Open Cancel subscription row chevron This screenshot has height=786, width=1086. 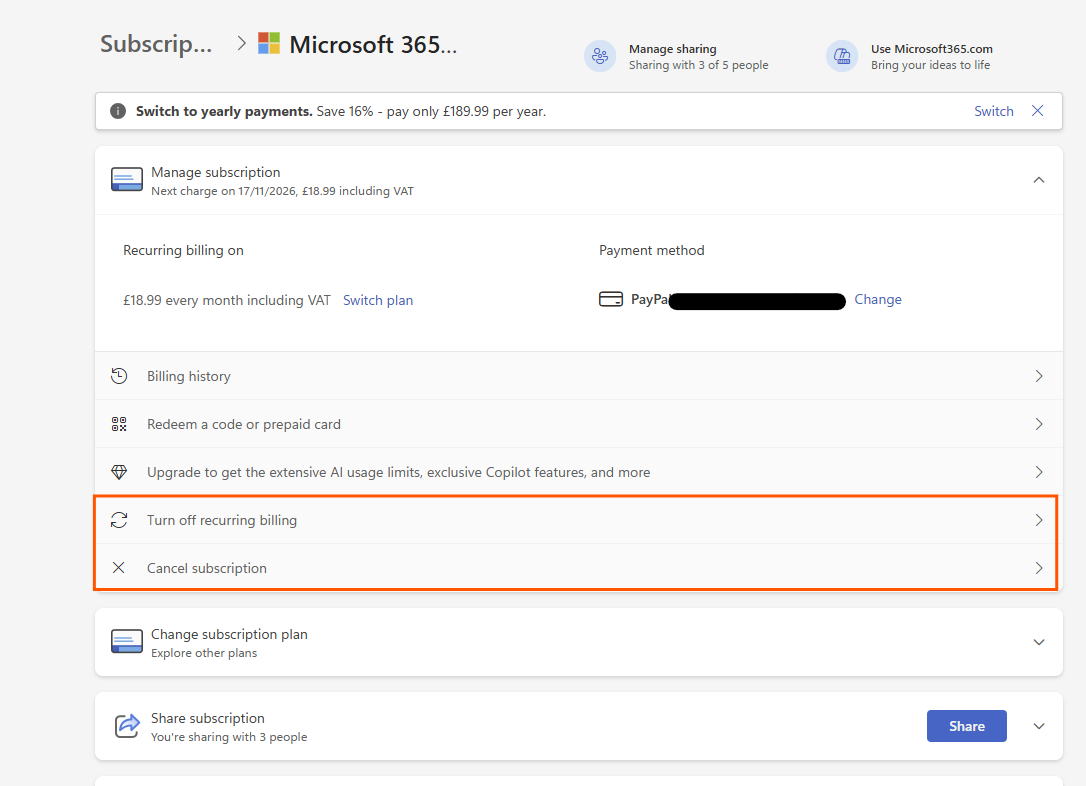(1039, 568)
